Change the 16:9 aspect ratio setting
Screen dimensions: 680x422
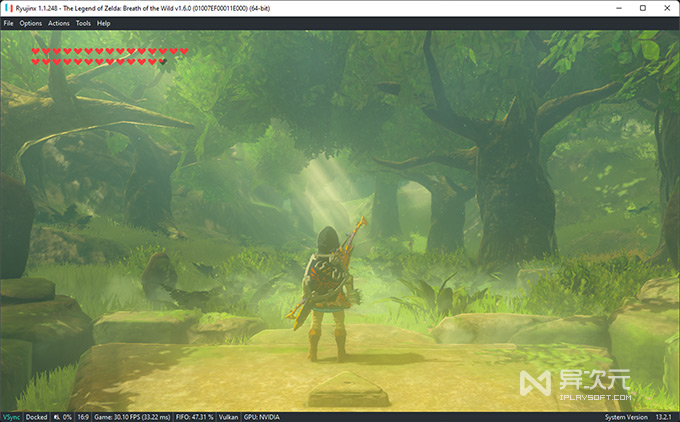pyautogui.click(x=83, y=417)
